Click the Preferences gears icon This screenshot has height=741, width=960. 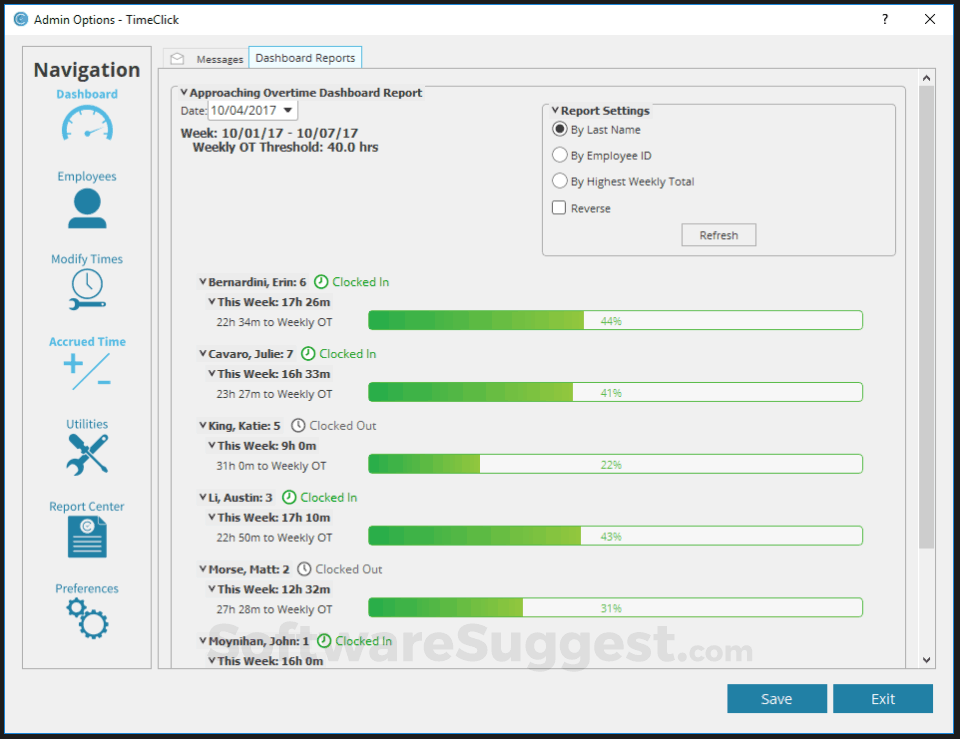pos(86,618)
